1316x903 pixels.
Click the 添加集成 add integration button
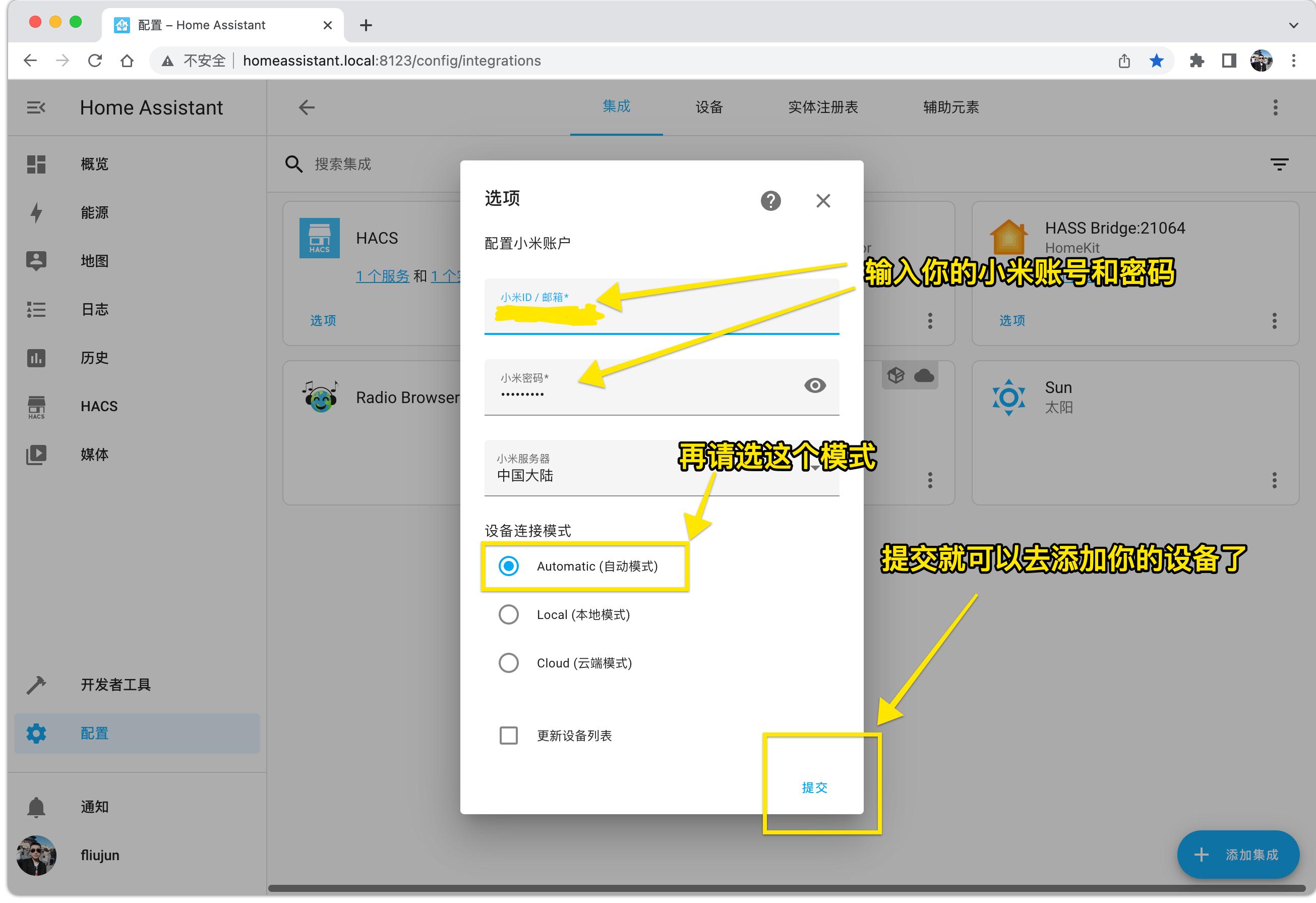pyautogui.click(x=1238, y=854)
